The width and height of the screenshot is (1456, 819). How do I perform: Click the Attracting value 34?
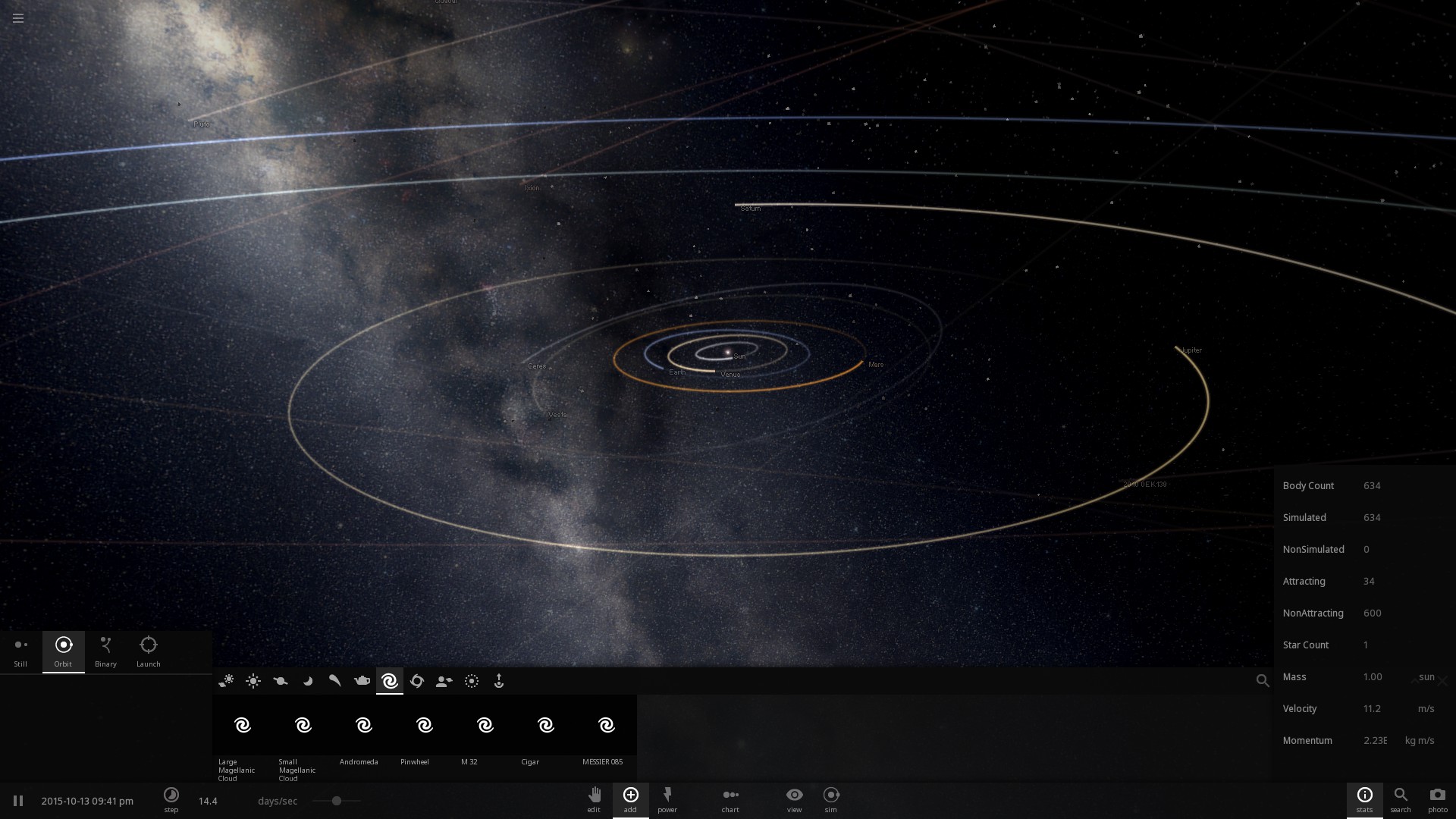click(1369, 582)
